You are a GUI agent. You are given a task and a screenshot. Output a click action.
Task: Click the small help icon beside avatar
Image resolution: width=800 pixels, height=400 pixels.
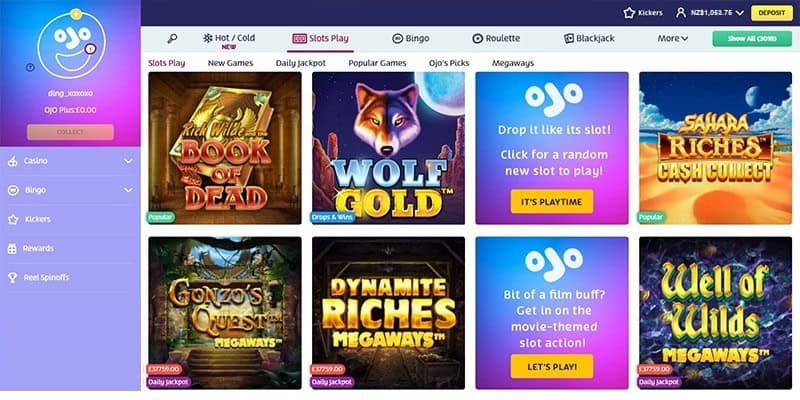tap(30, 67)
